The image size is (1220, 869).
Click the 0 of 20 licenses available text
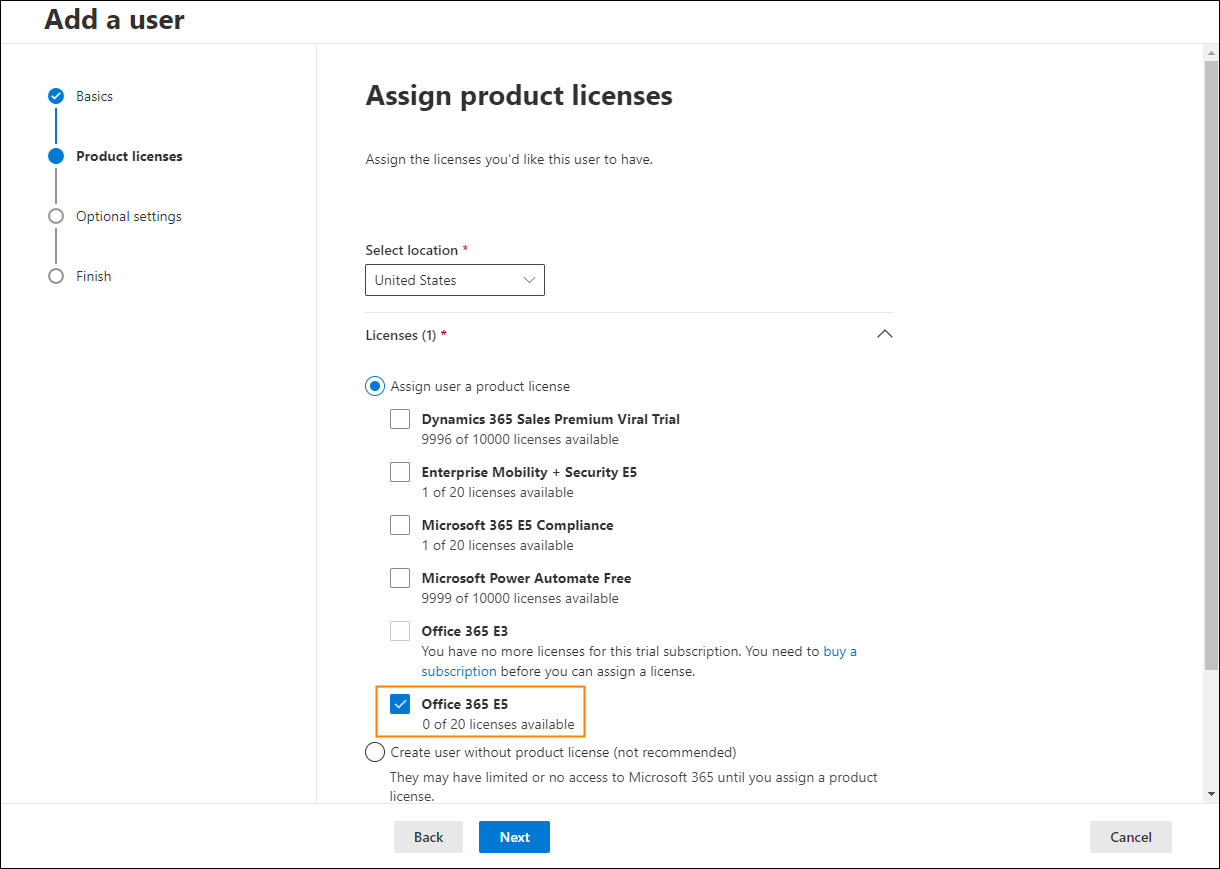(498, 724)
